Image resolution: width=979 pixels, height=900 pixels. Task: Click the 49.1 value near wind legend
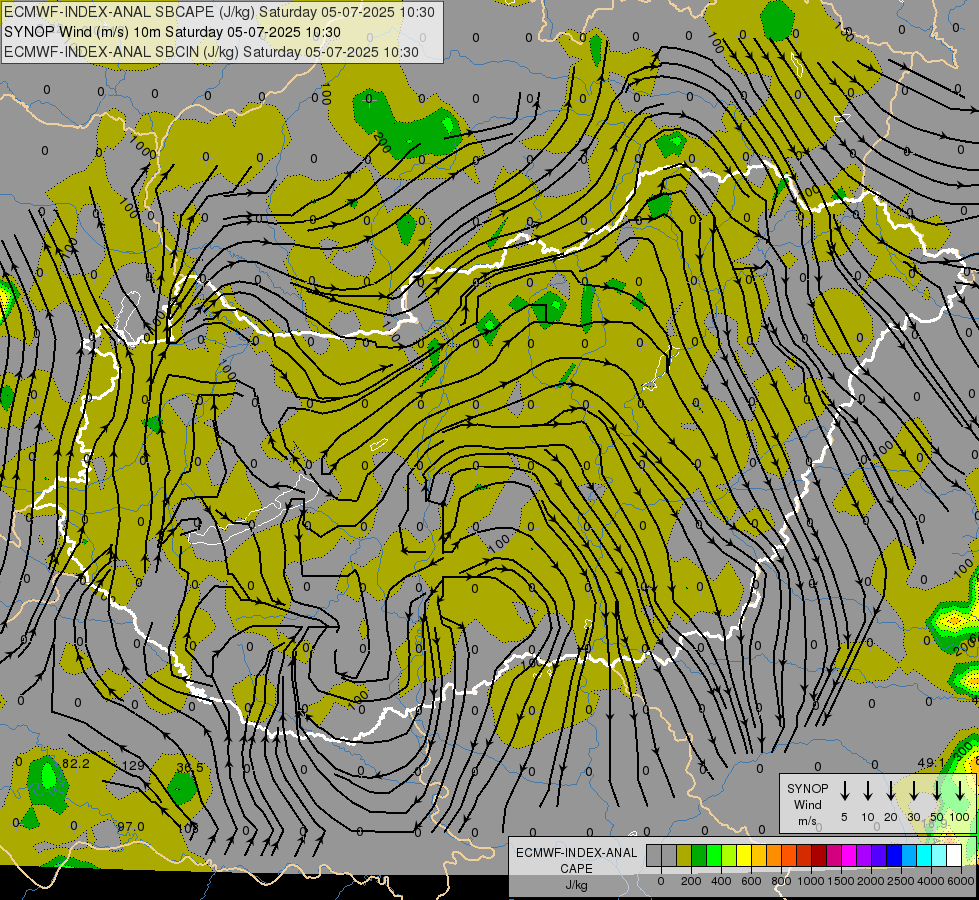[x=931, y=763]
